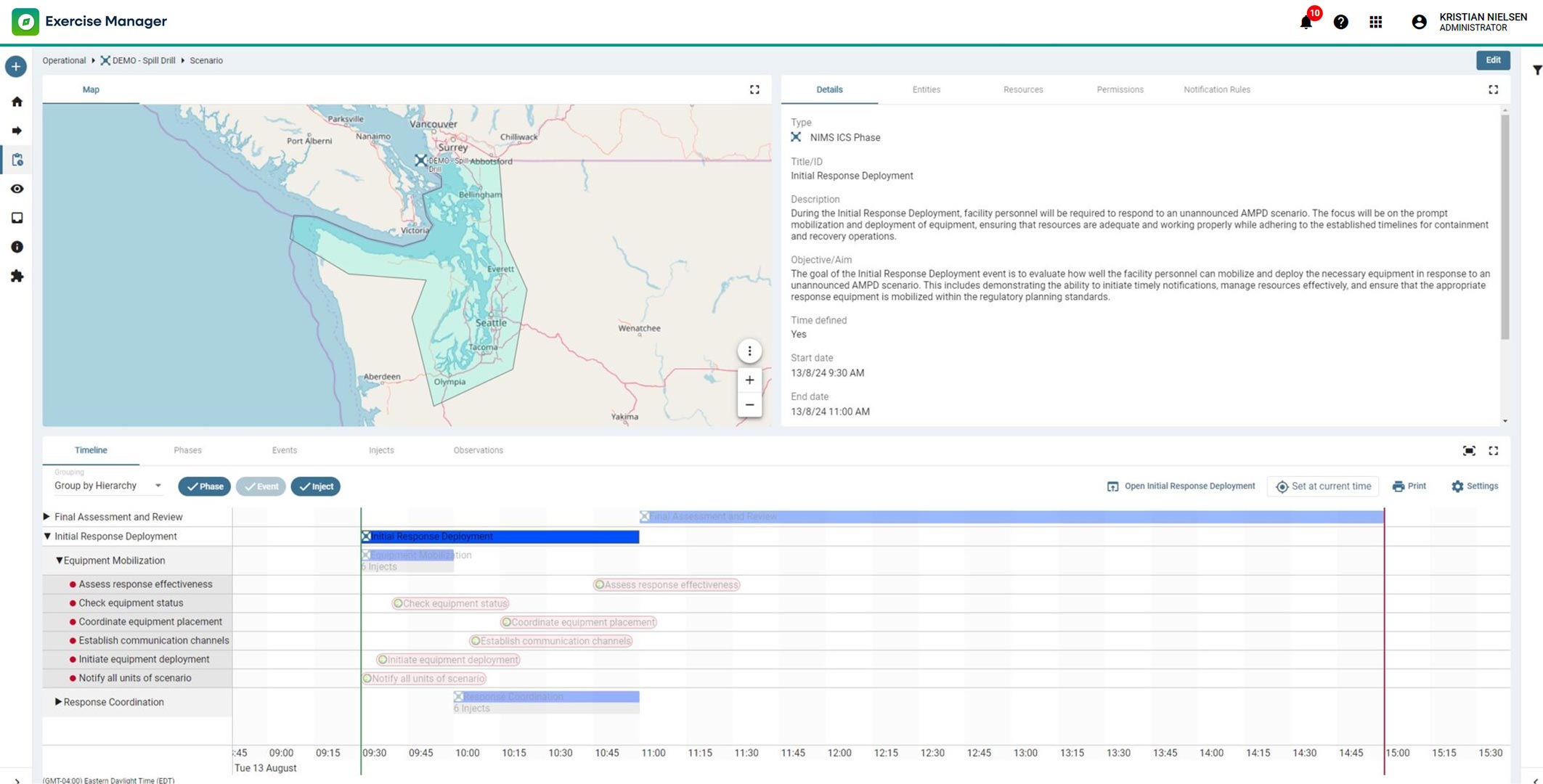The width and height of the screenshot is (1543, 784).
Task: Expand the map to fullscreen
Action: (754, 89)
